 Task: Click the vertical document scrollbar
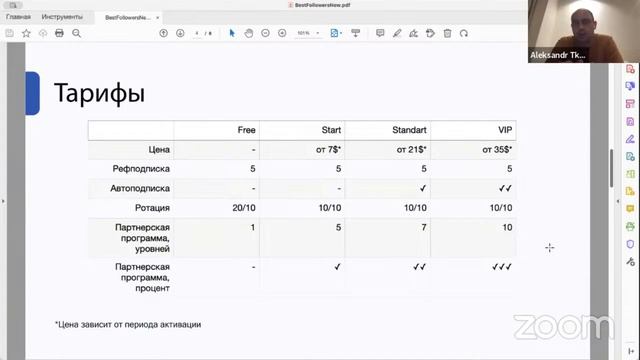pyautogui.click(x=611, y=168)
